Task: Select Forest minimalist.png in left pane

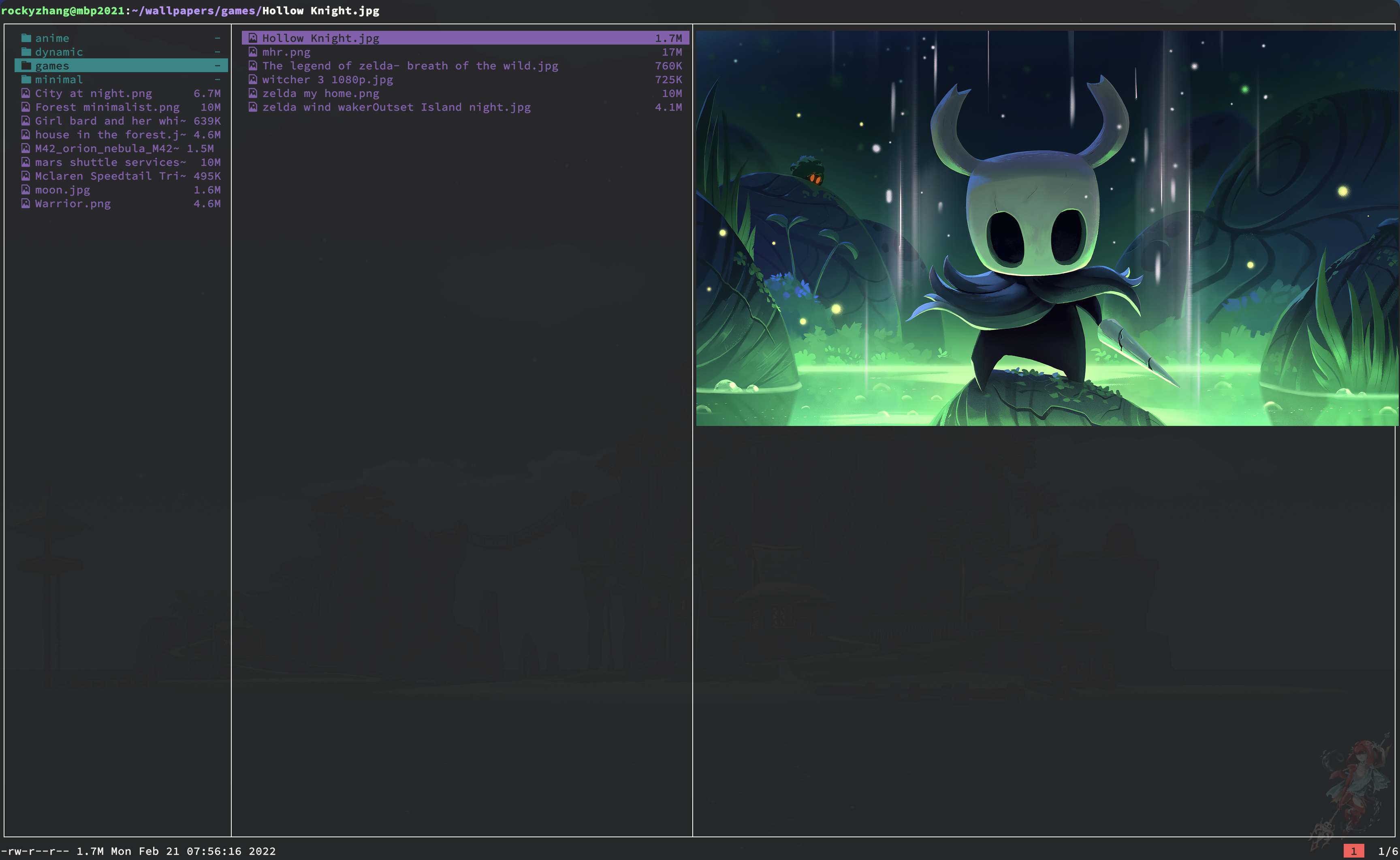Action: point(107,107)
